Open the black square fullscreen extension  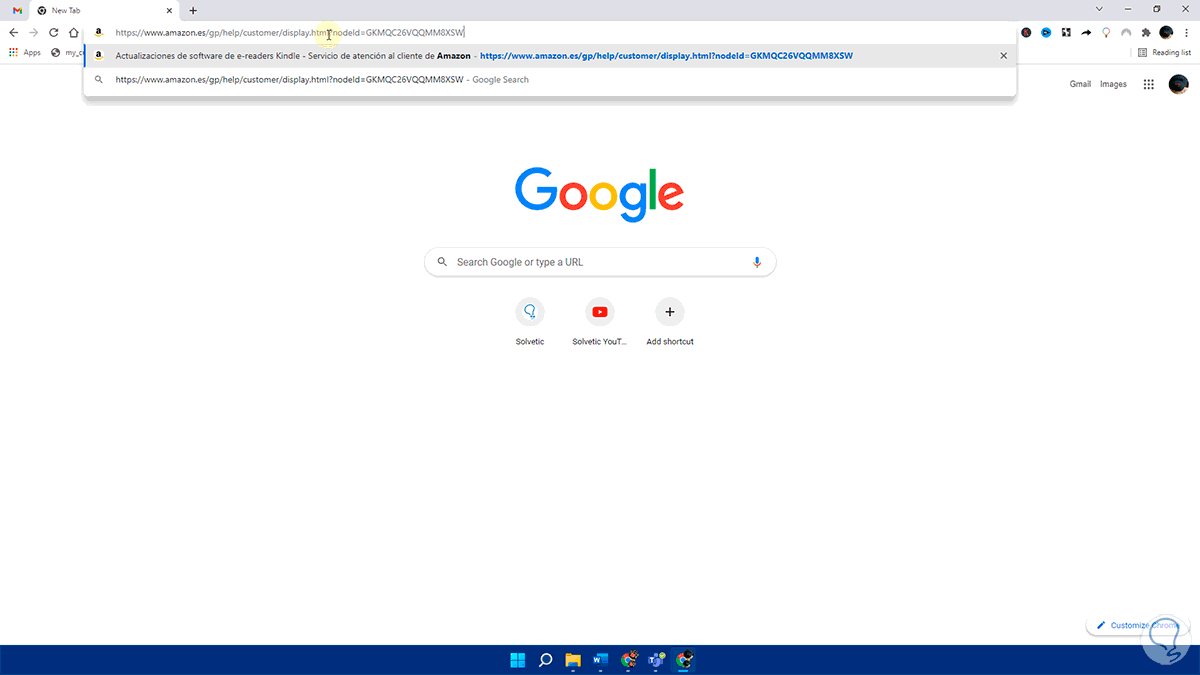click(x=1066, y=32)
